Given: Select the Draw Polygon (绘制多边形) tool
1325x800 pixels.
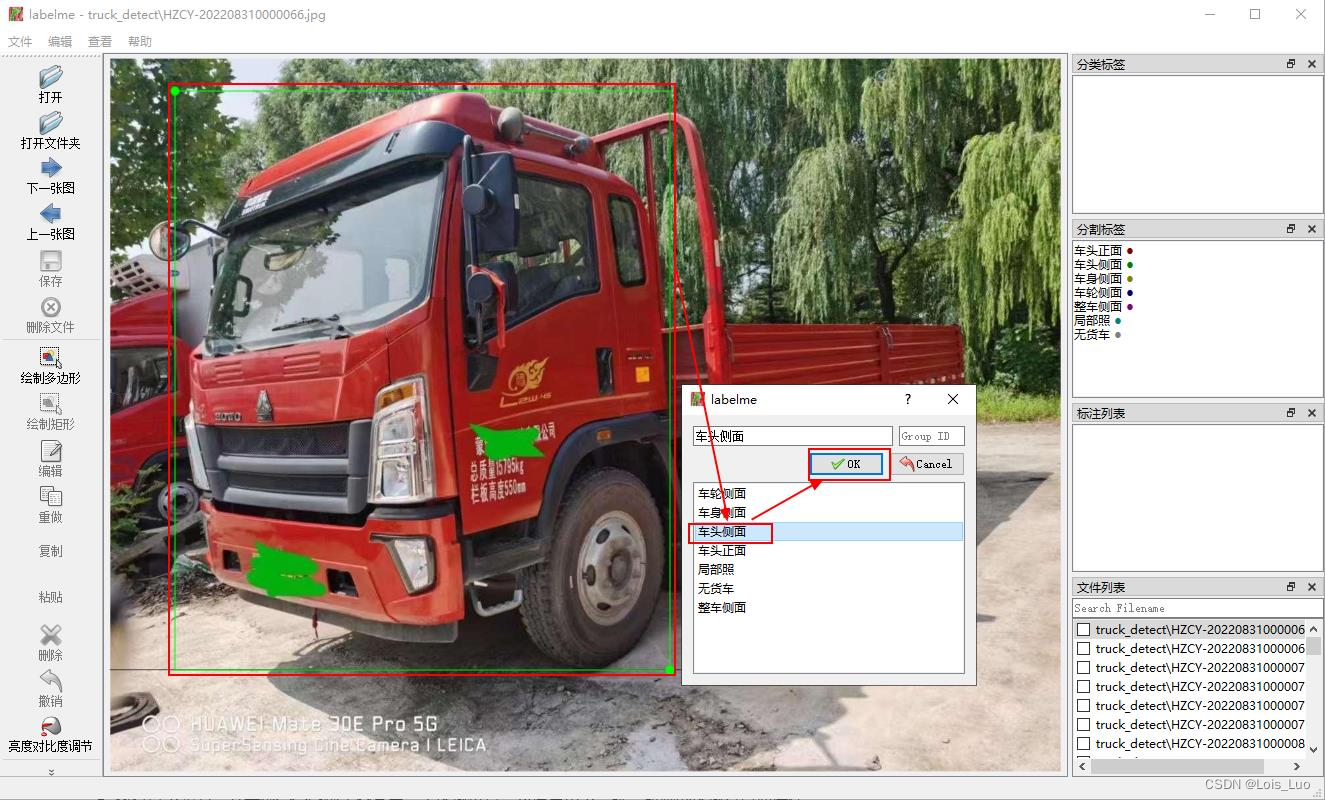Looking at the screenshot, I should coord(50,365).
